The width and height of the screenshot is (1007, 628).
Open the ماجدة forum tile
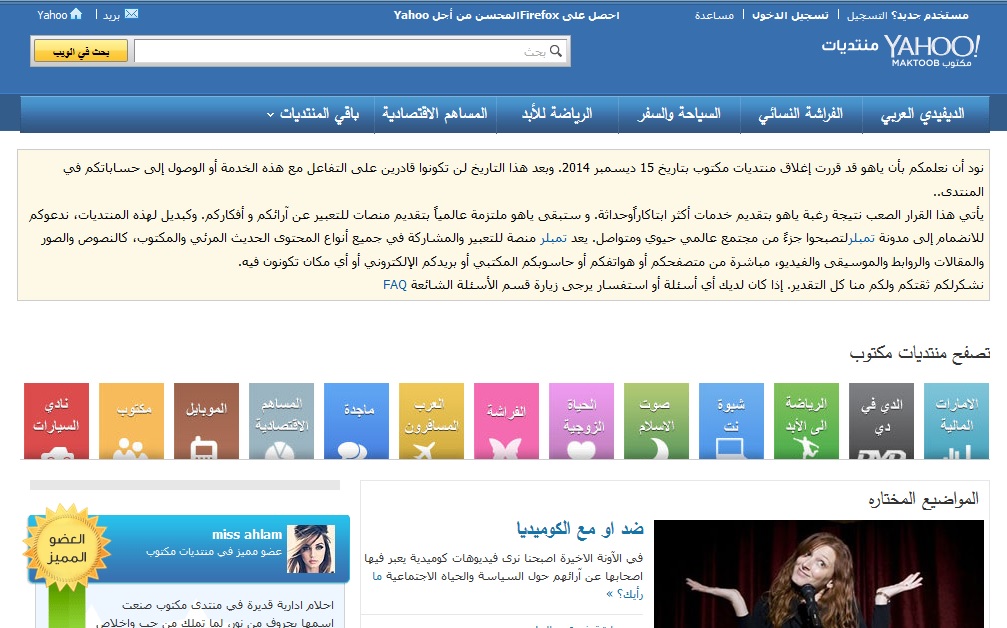pos(356,421)
